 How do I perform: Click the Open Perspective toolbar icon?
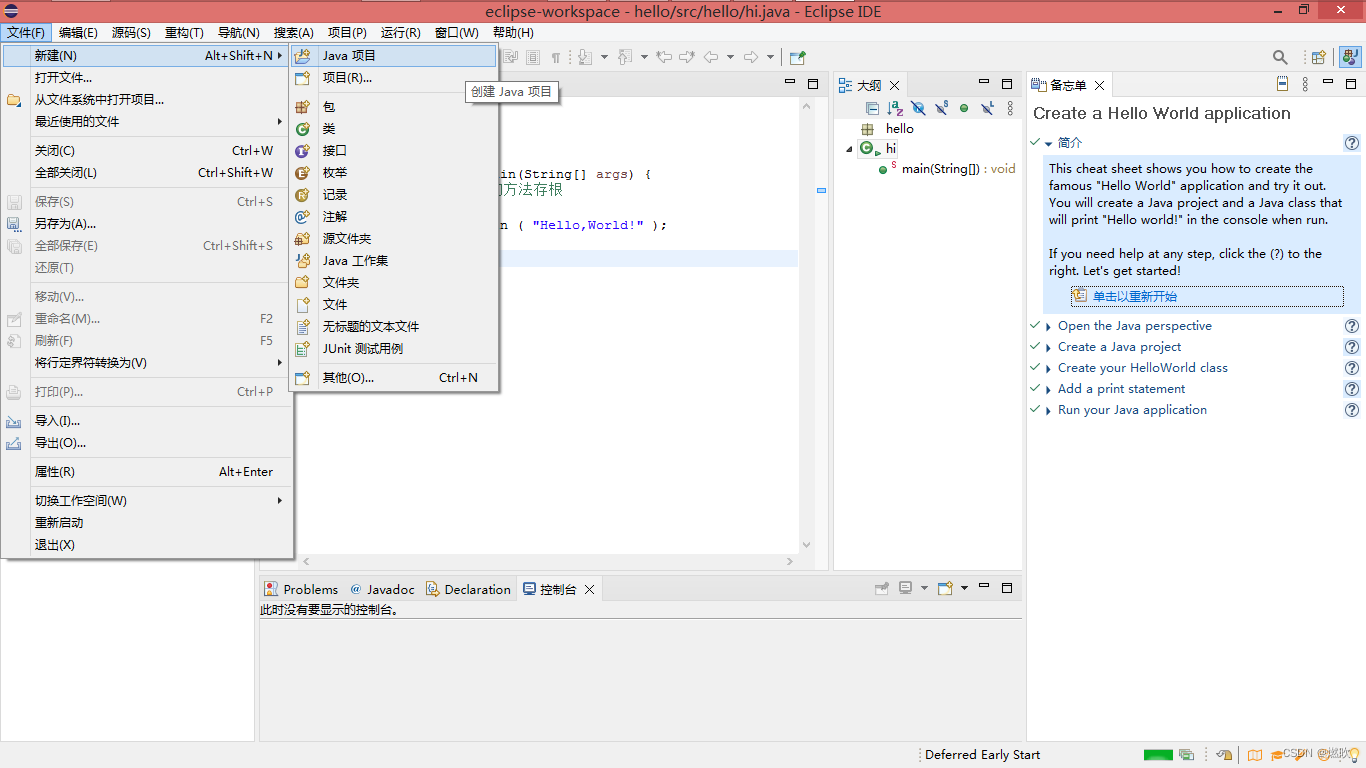(x=1318, y=58)
